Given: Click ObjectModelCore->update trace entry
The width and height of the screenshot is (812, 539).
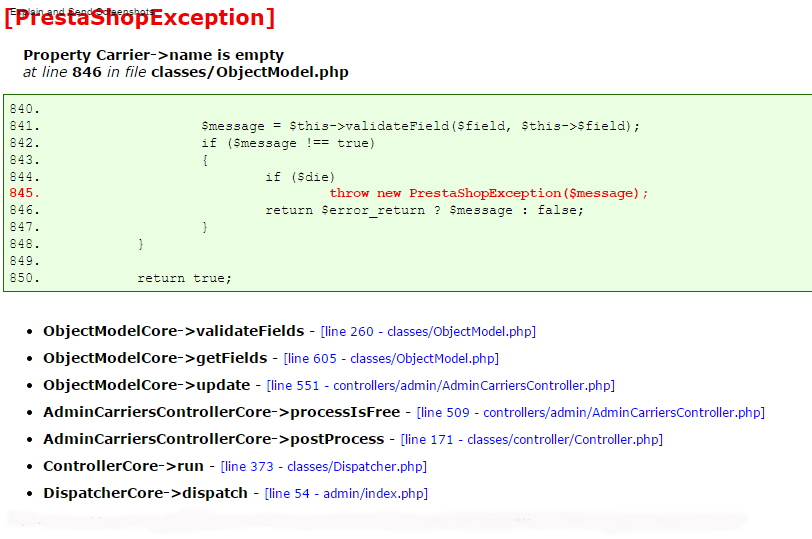Looking at the screenshot, I should (x=147, y=385).
